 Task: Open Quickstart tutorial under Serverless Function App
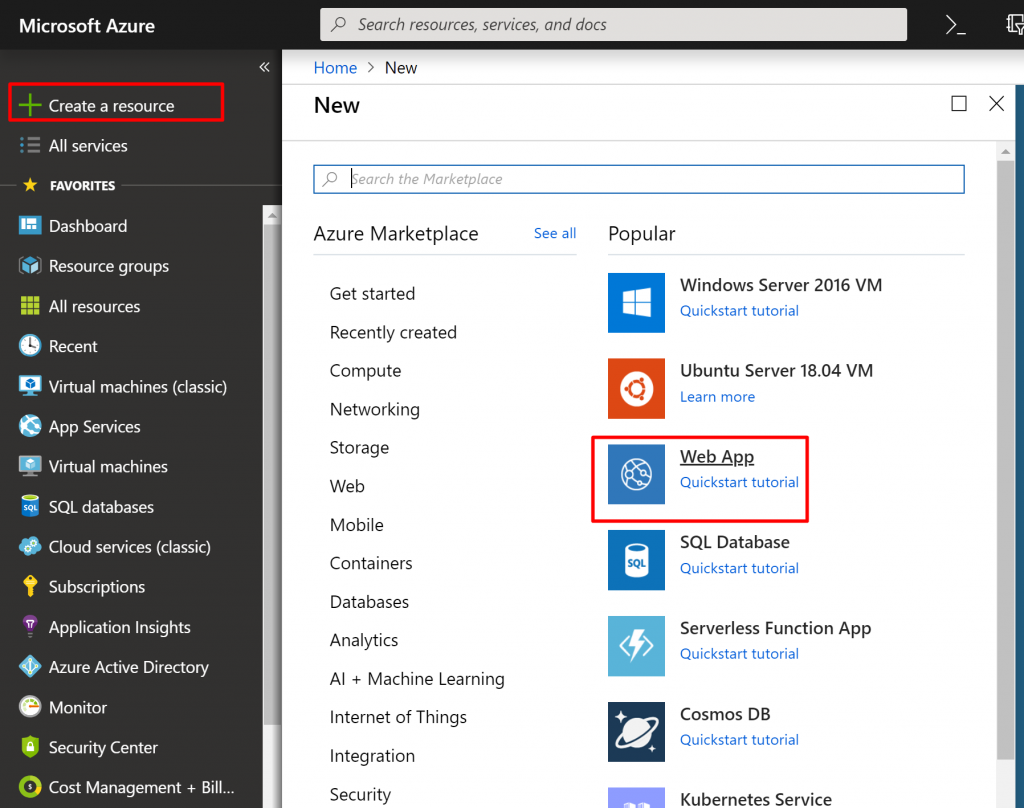739,654
